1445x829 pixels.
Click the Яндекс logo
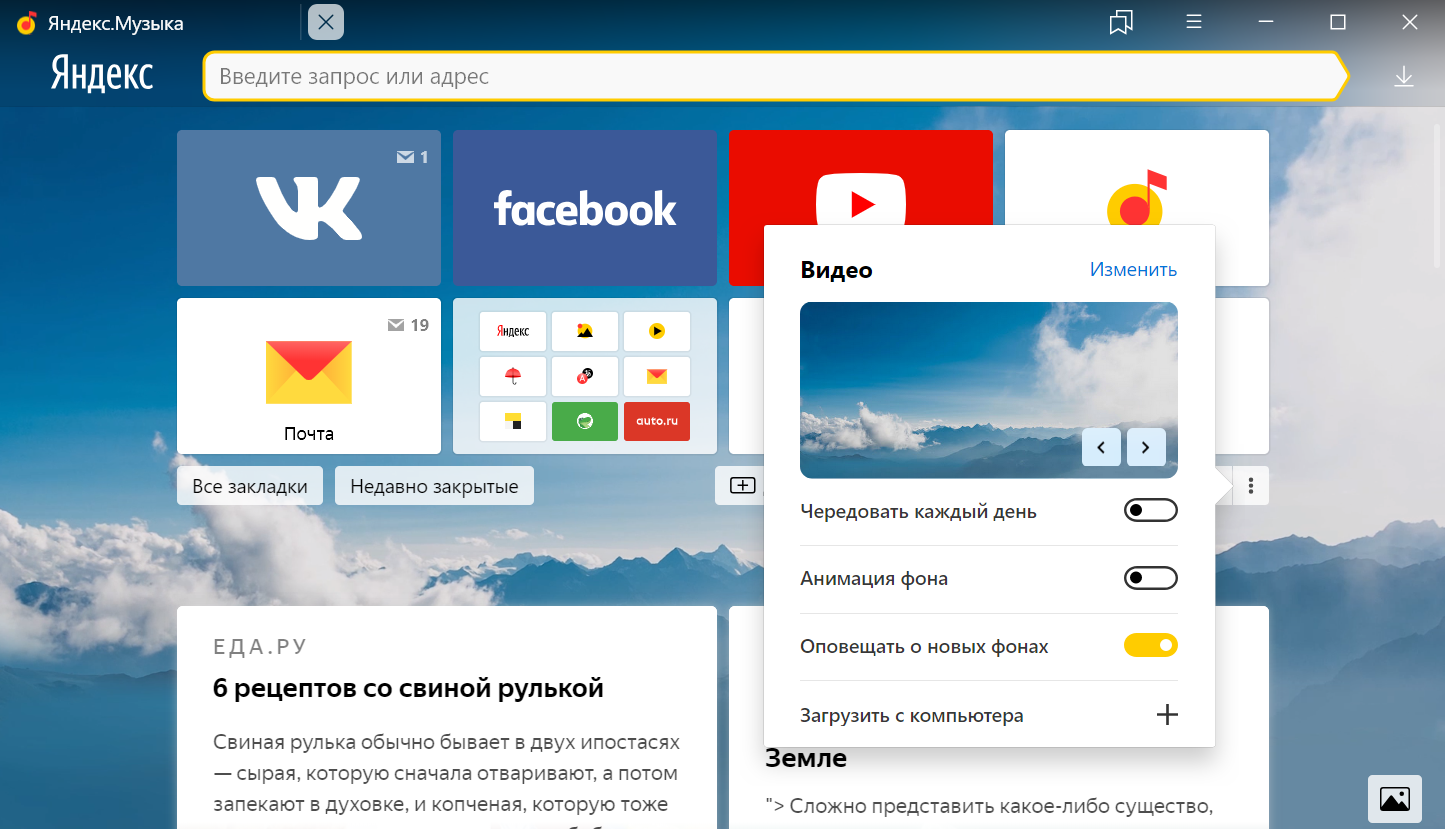click(102, 75)
